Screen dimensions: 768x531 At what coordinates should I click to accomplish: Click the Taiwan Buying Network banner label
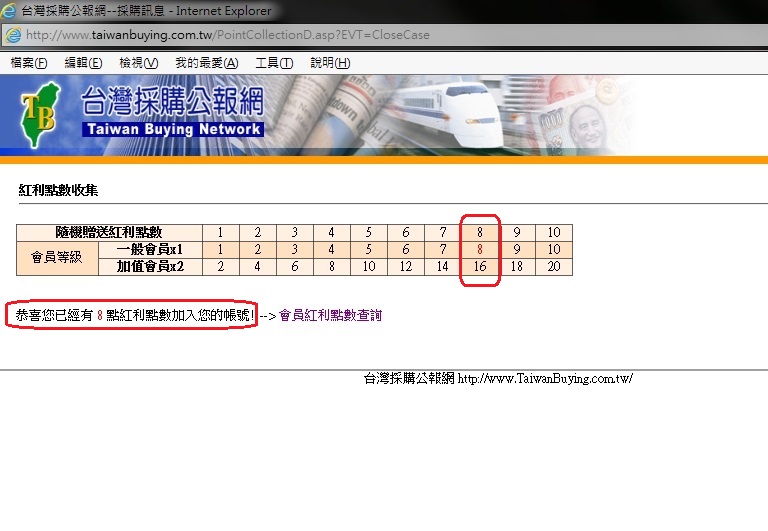(173, 129)
